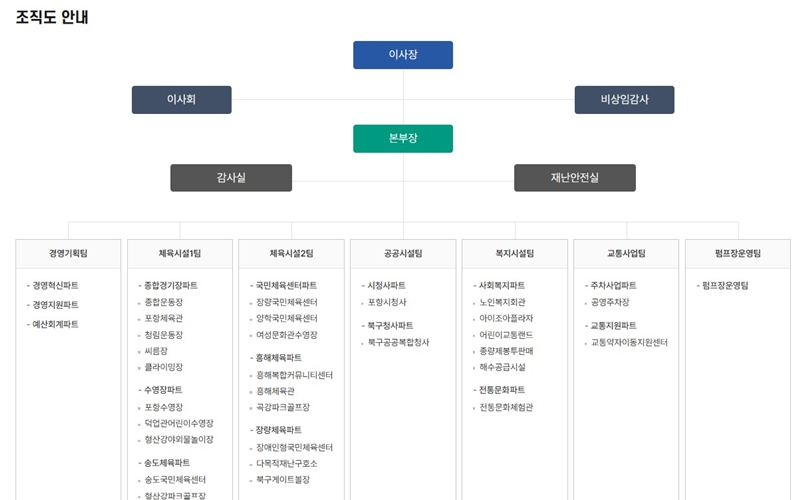Image resolution: width=800 pixels, height=500 pixels.
Task: Choose the 여성문화관수영장 entry
Action: [287, 335]
